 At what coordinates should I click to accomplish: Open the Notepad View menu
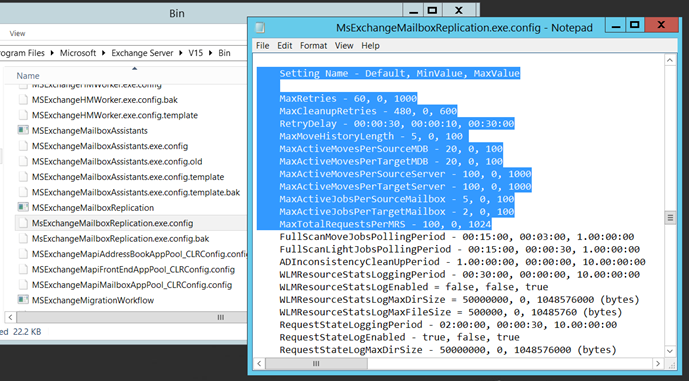click(344, 46)
